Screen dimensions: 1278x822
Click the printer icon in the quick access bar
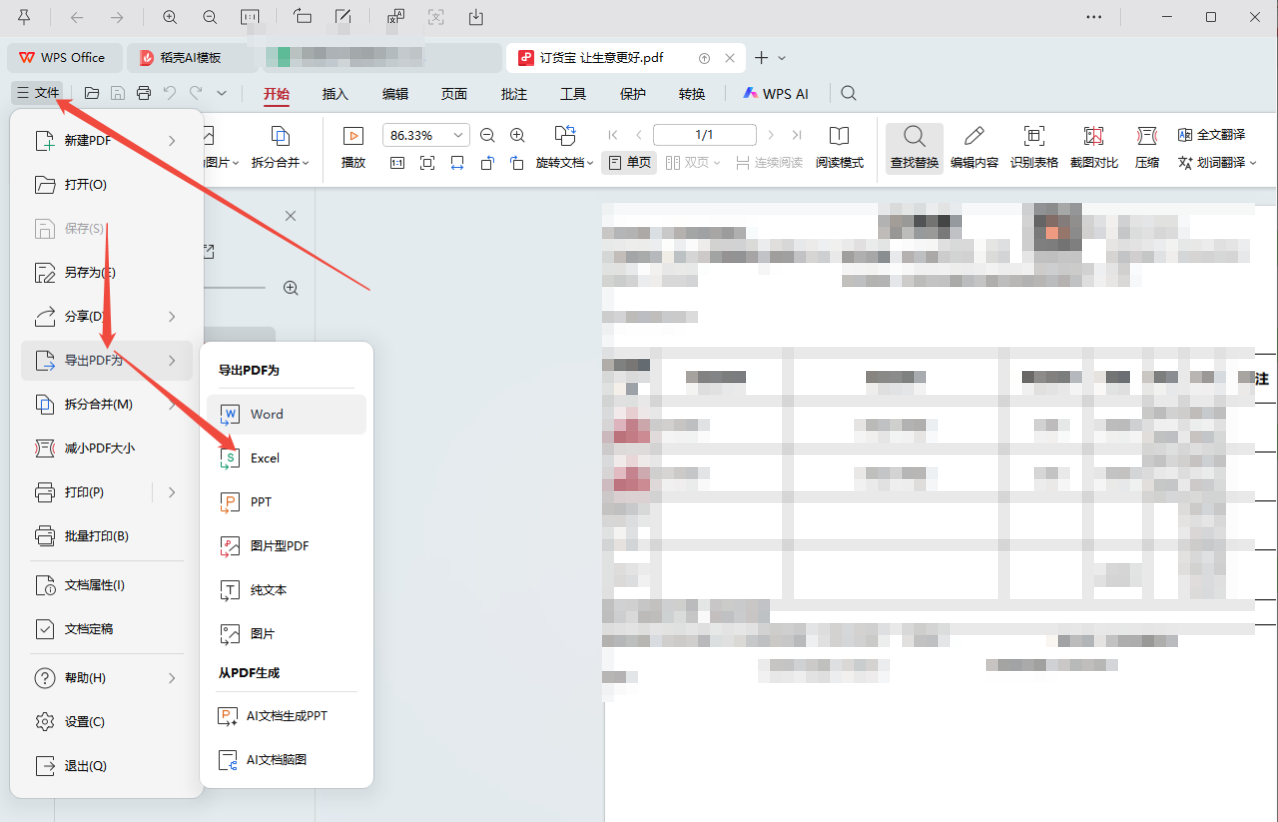coord(144,93)
